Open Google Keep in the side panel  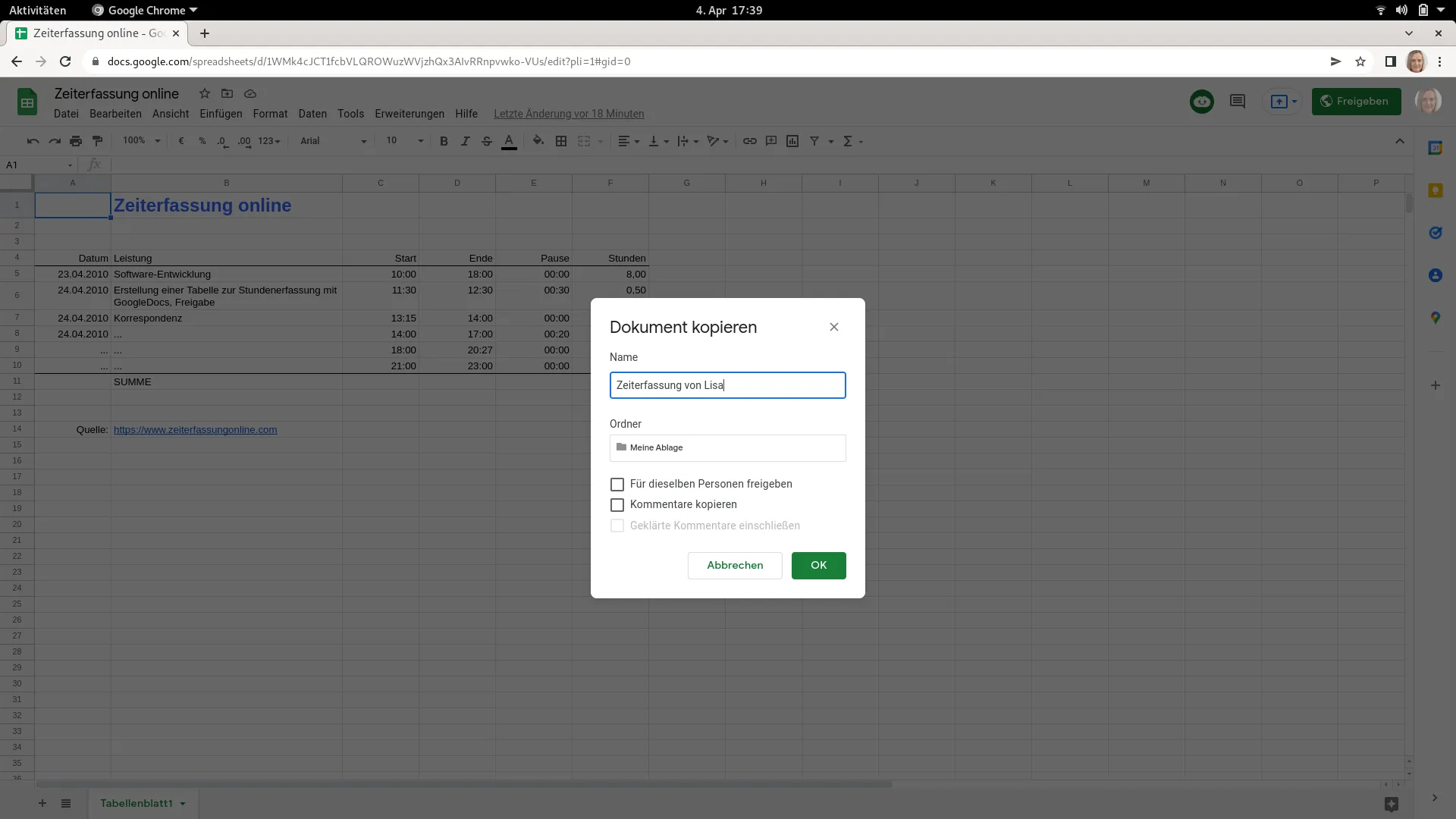1436,190
